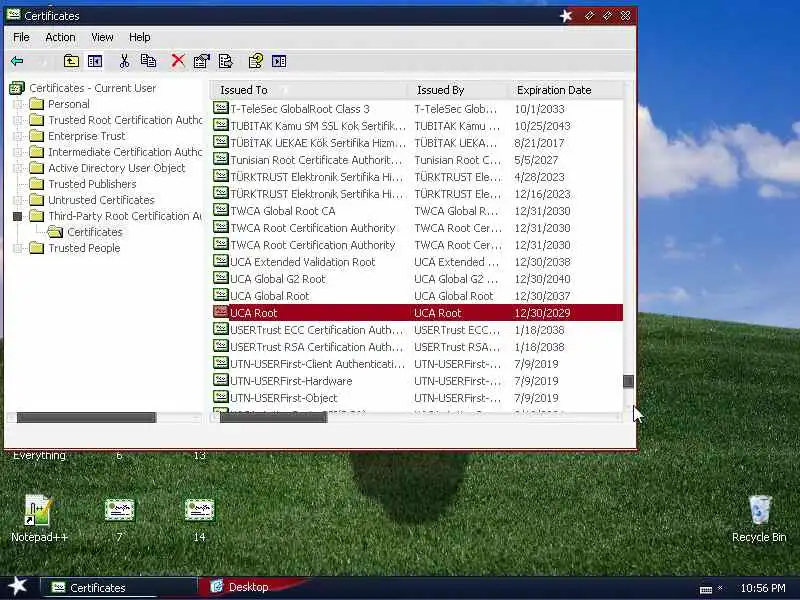Sort by the Issued By column header
The image size is (800, 600).
pyautogui.click(x=458, y=90)
